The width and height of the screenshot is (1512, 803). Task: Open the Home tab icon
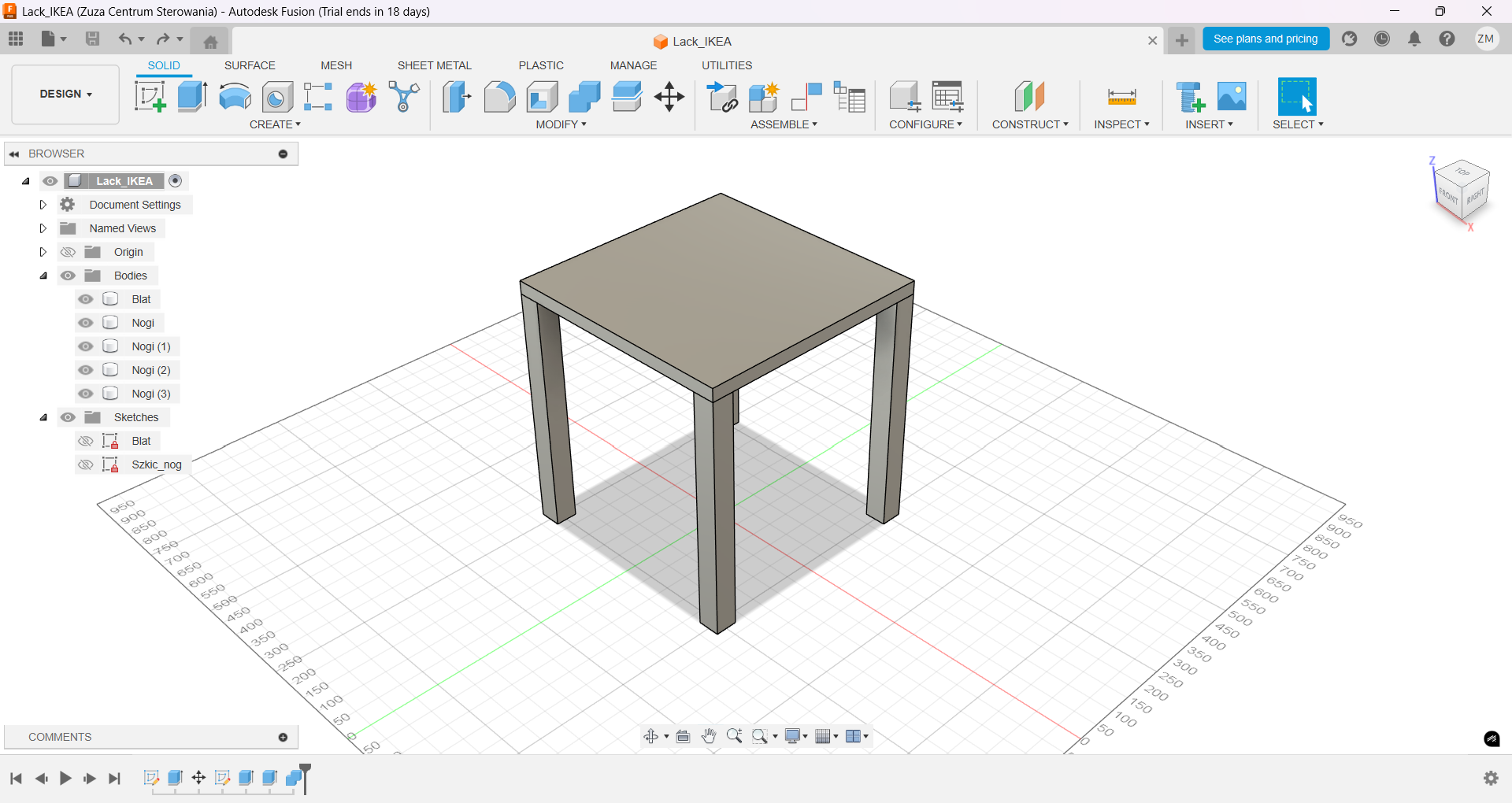click(x=210, y=42)
